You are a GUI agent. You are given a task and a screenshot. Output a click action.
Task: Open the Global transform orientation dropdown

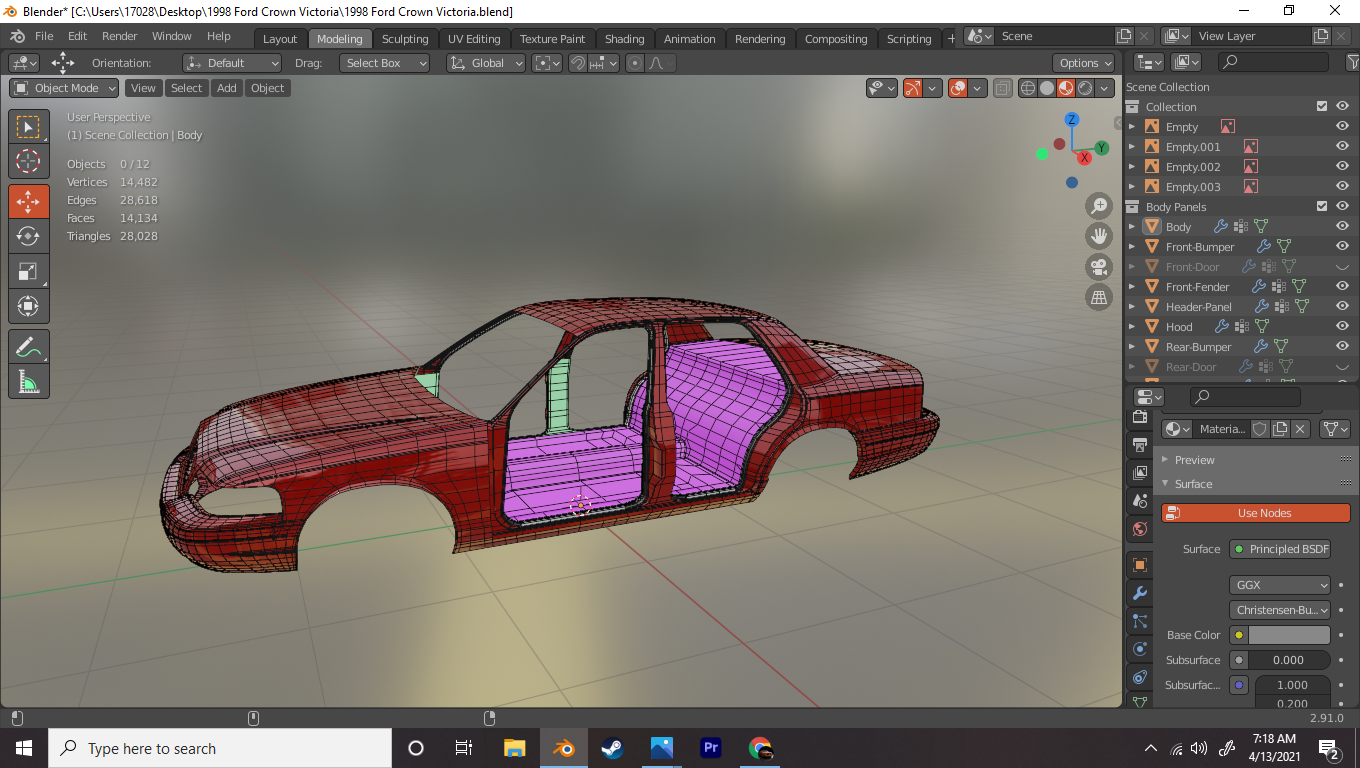(x=486, y=63)
